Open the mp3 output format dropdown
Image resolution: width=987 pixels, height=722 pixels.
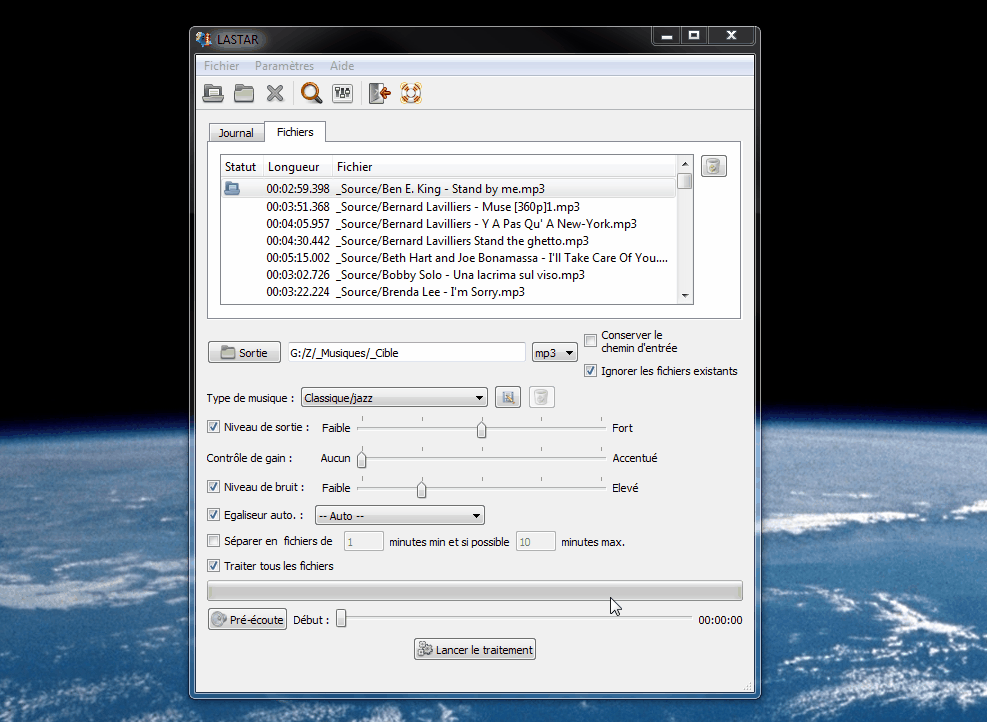(555, 353)
